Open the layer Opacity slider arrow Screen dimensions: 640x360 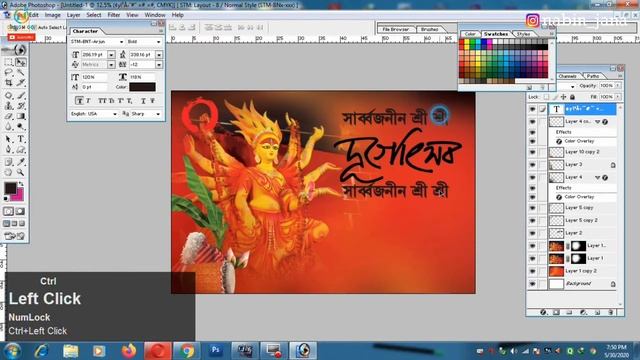coord(618,86)
